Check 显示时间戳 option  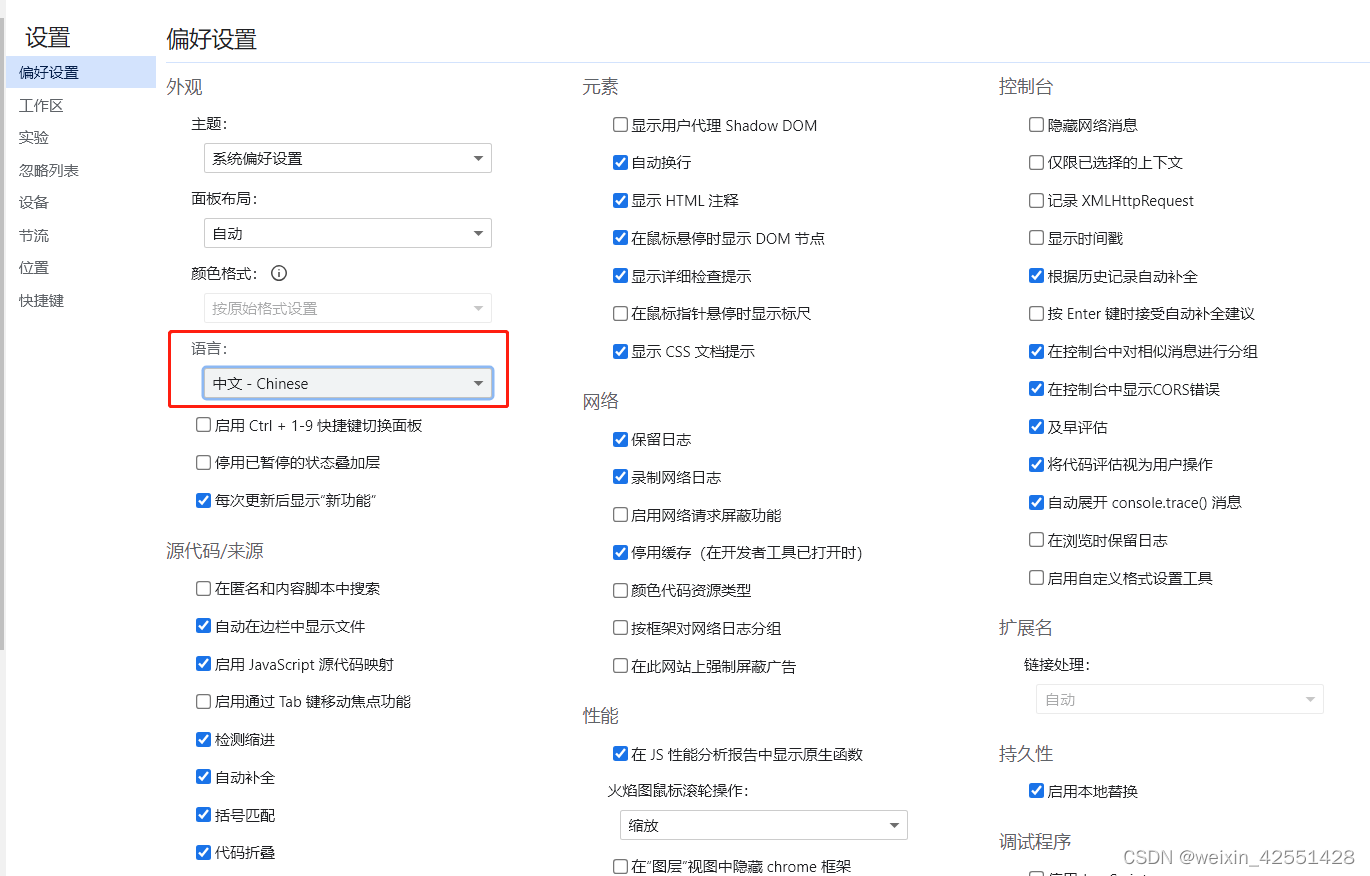coord(1036,238)
